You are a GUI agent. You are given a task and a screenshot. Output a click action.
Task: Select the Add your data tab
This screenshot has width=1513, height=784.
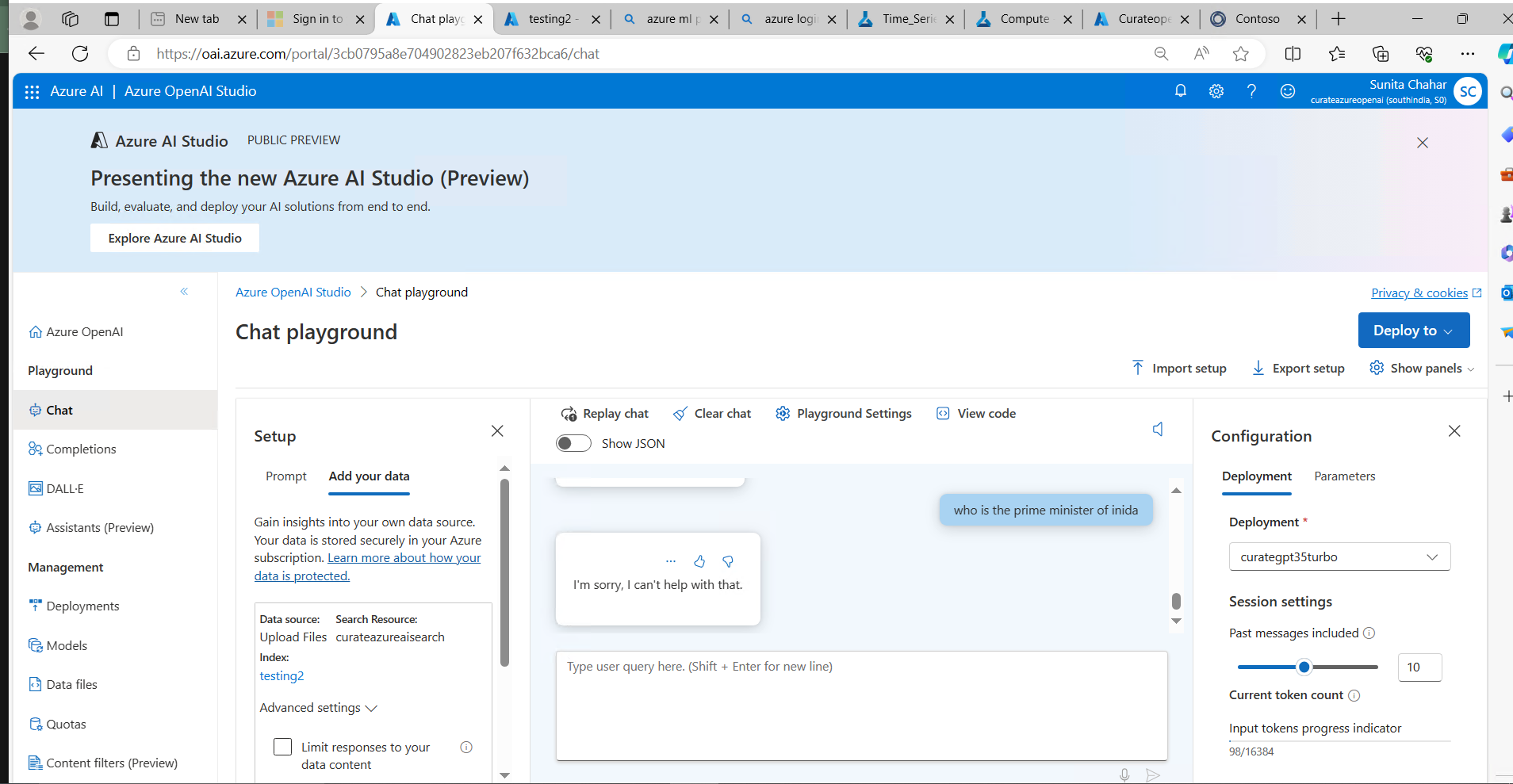pyautogui.click(x=369, y=476)
